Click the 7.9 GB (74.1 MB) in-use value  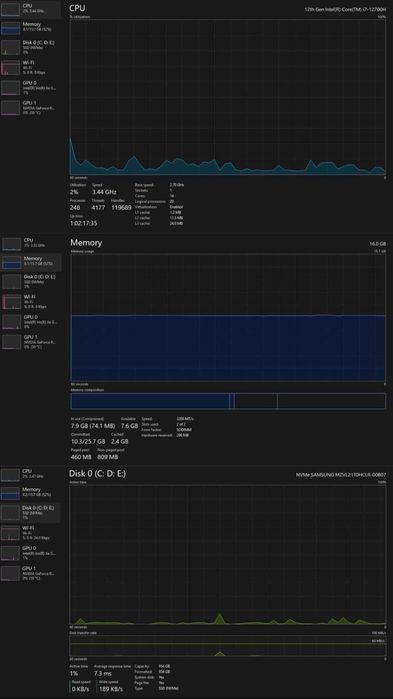pos(93,426)
